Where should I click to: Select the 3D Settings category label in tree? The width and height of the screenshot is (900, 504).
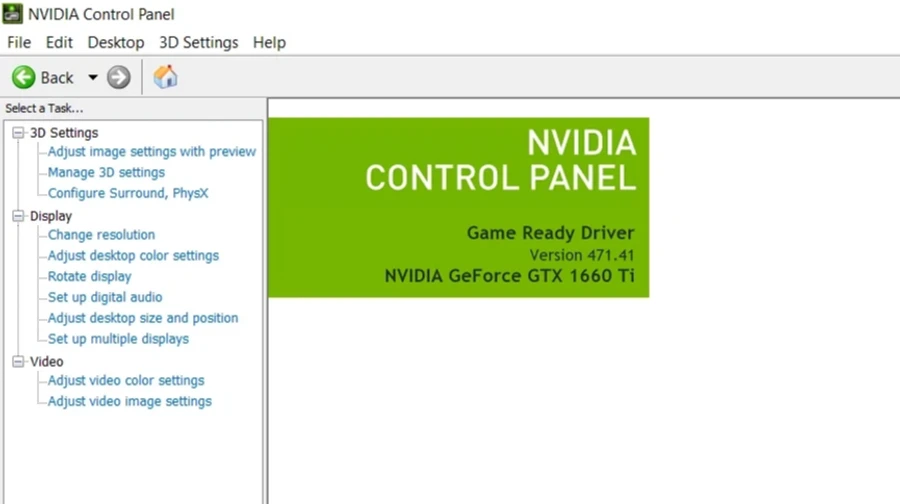click(x=64, y=133)
